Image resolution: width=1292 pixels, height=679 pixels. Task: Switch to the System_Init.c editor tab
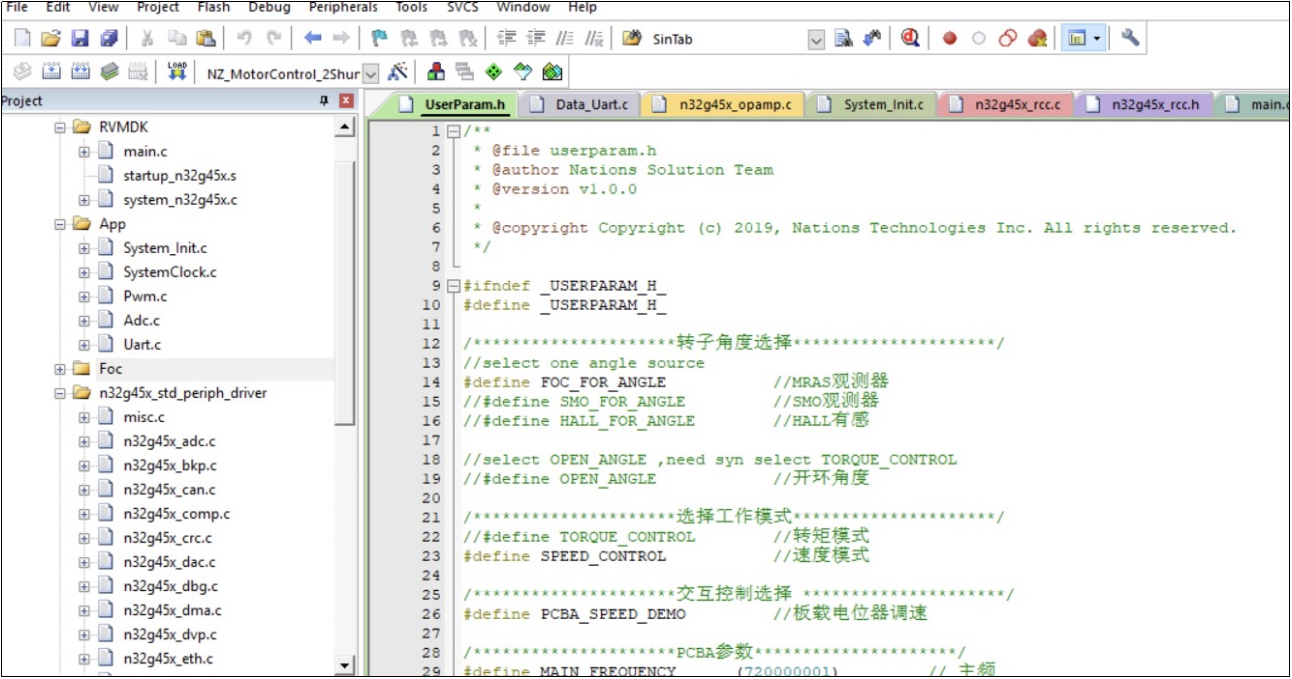click(x=871, y=104)
